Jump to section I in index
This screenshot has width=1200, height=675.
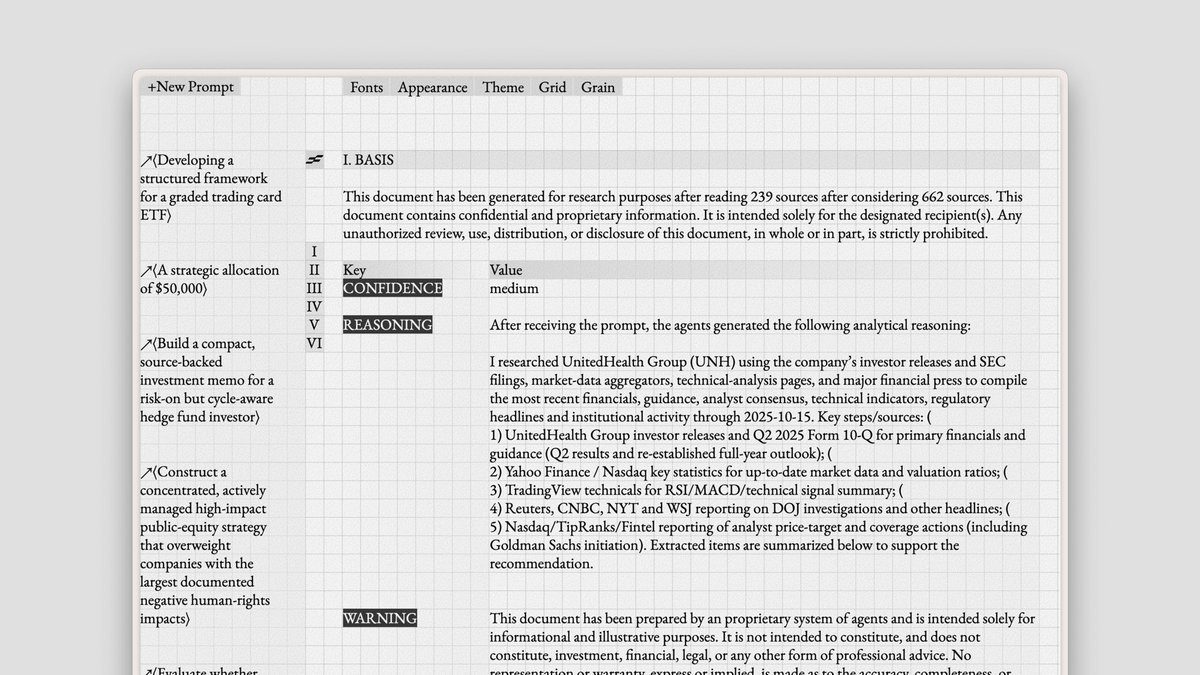point(314,252)
